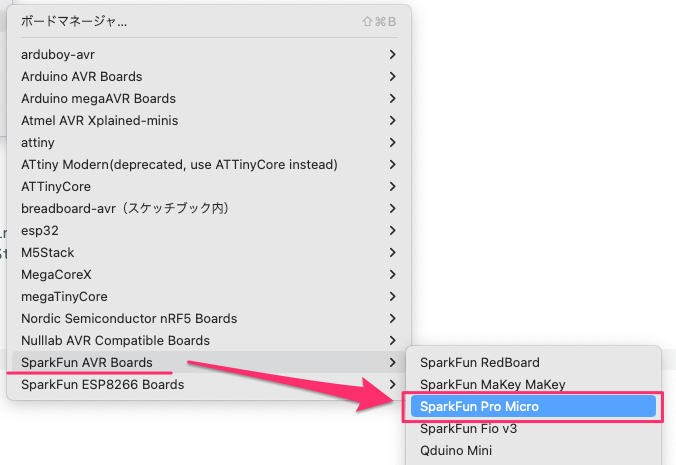Click the SparkFun AVR Boards entry
The height and width of the screenshot is (465, 676).
click(87, 362)
